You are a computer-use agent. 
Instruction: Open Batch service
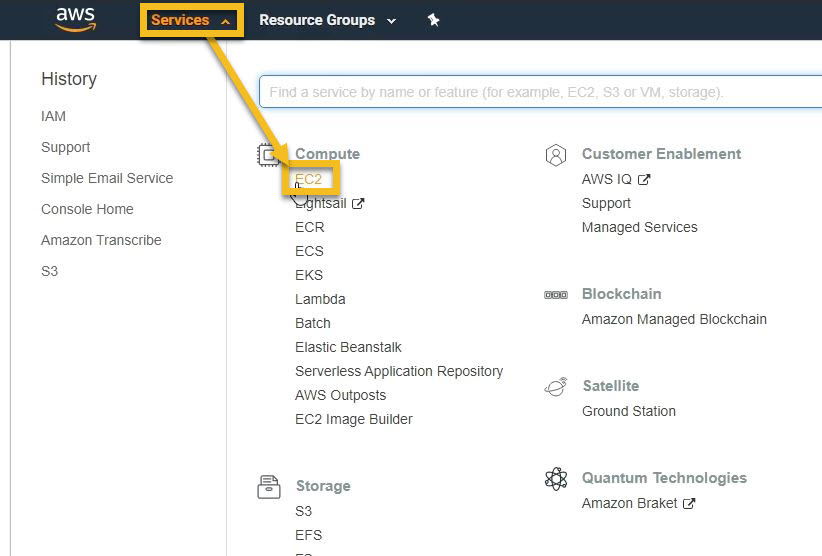click(x=313, y=323)
